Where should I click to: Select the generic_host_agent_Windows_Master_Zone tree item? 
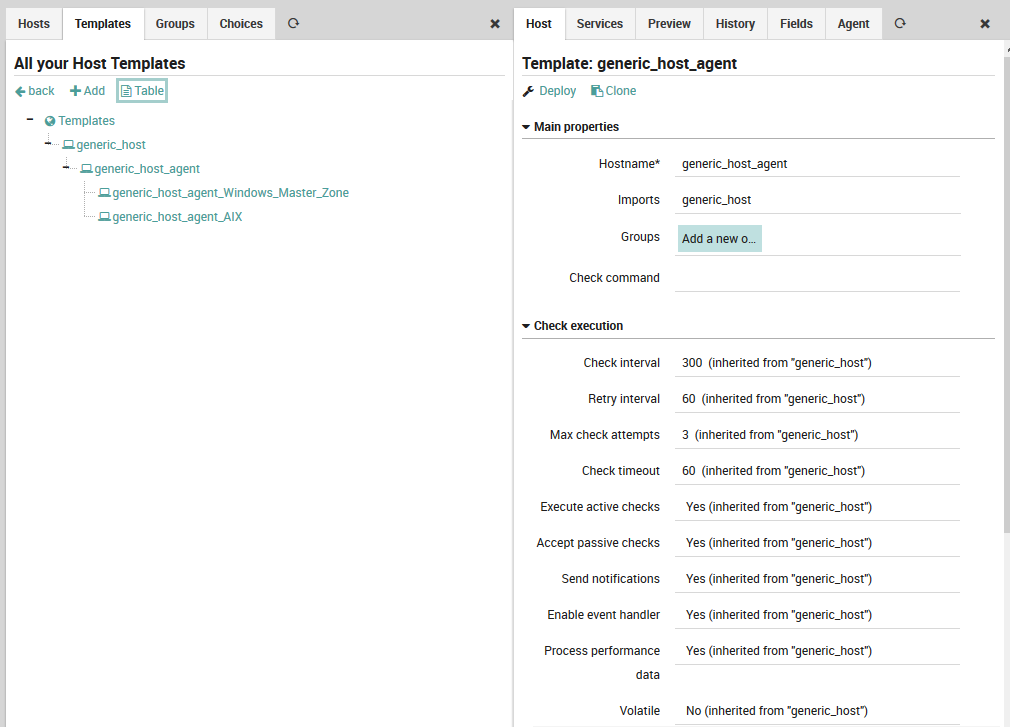(106, 192)
